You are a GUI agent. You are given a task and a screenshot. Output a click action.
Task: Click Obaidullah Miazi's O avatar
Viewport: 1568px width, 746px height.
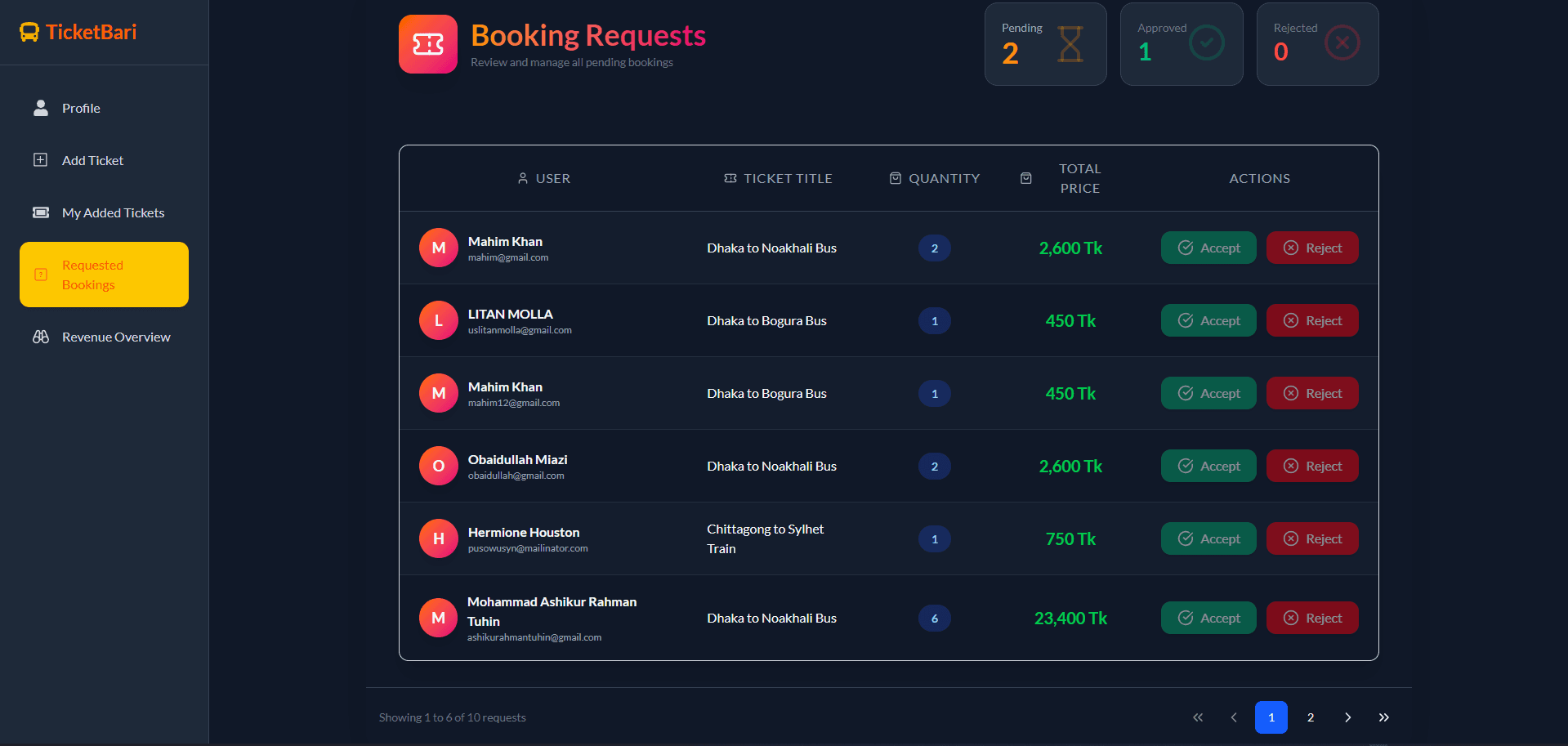coord(439,466)
